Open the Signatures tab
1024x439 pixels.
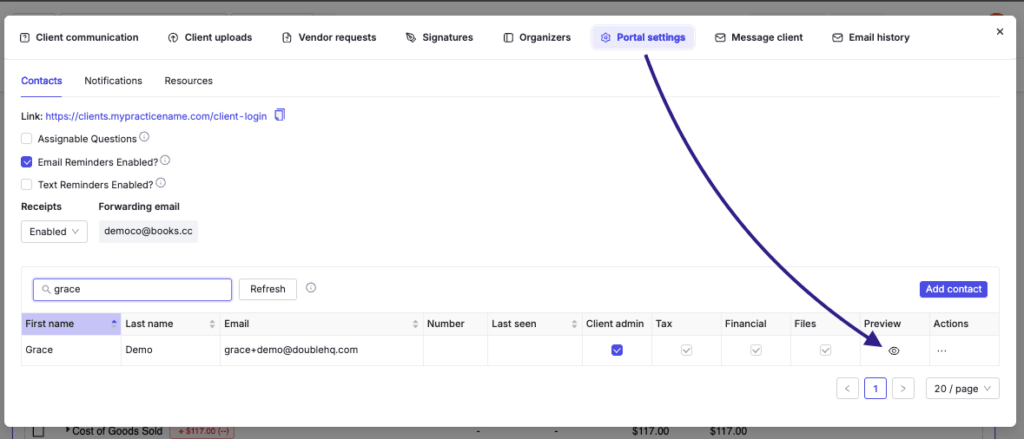439,37
